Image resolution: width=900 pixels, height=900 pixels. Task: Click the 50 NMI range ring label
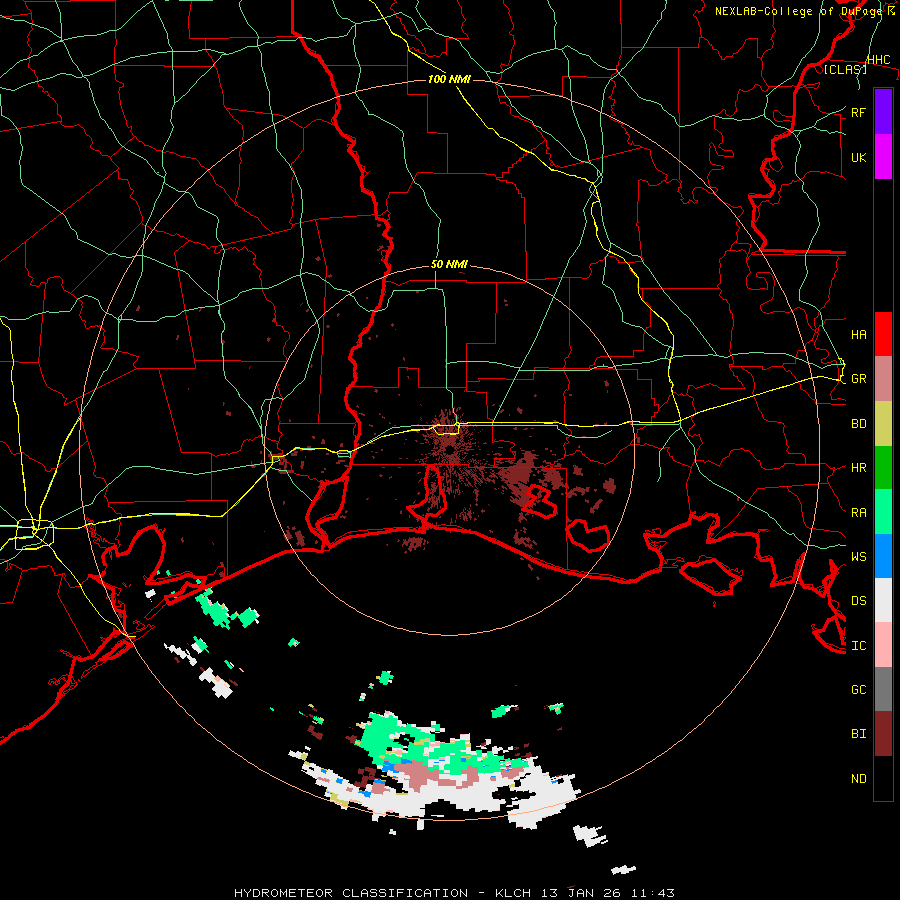pos(449,265)
